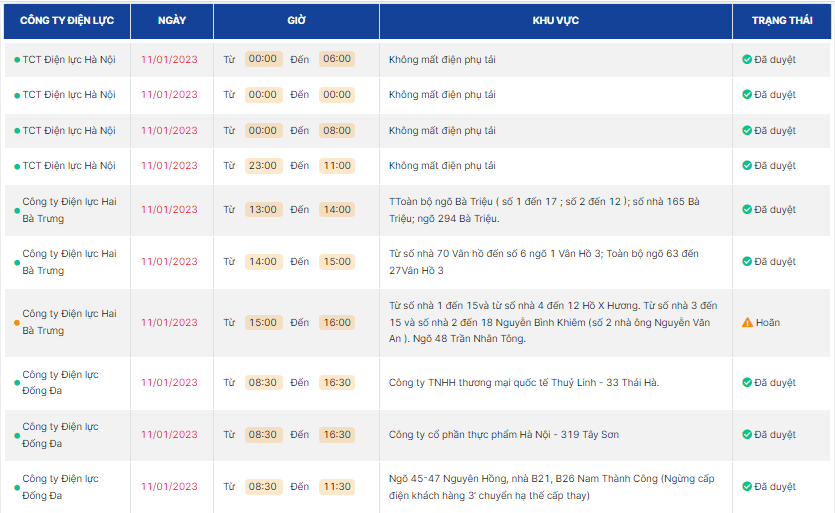Click Công ty Điện lực Hai Bà Trưng in the Hoãn row
835x513 pixels.
click(69, 322)
